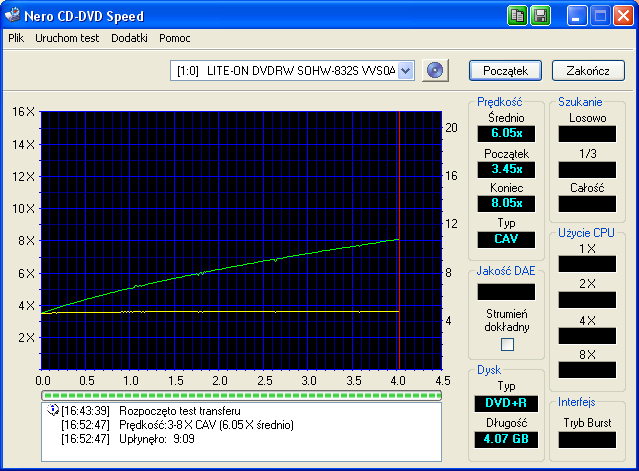Click the green test progress bar
The height and width of the screenshot is (471, 639).
pyautogui.click(x=241, y=395)
